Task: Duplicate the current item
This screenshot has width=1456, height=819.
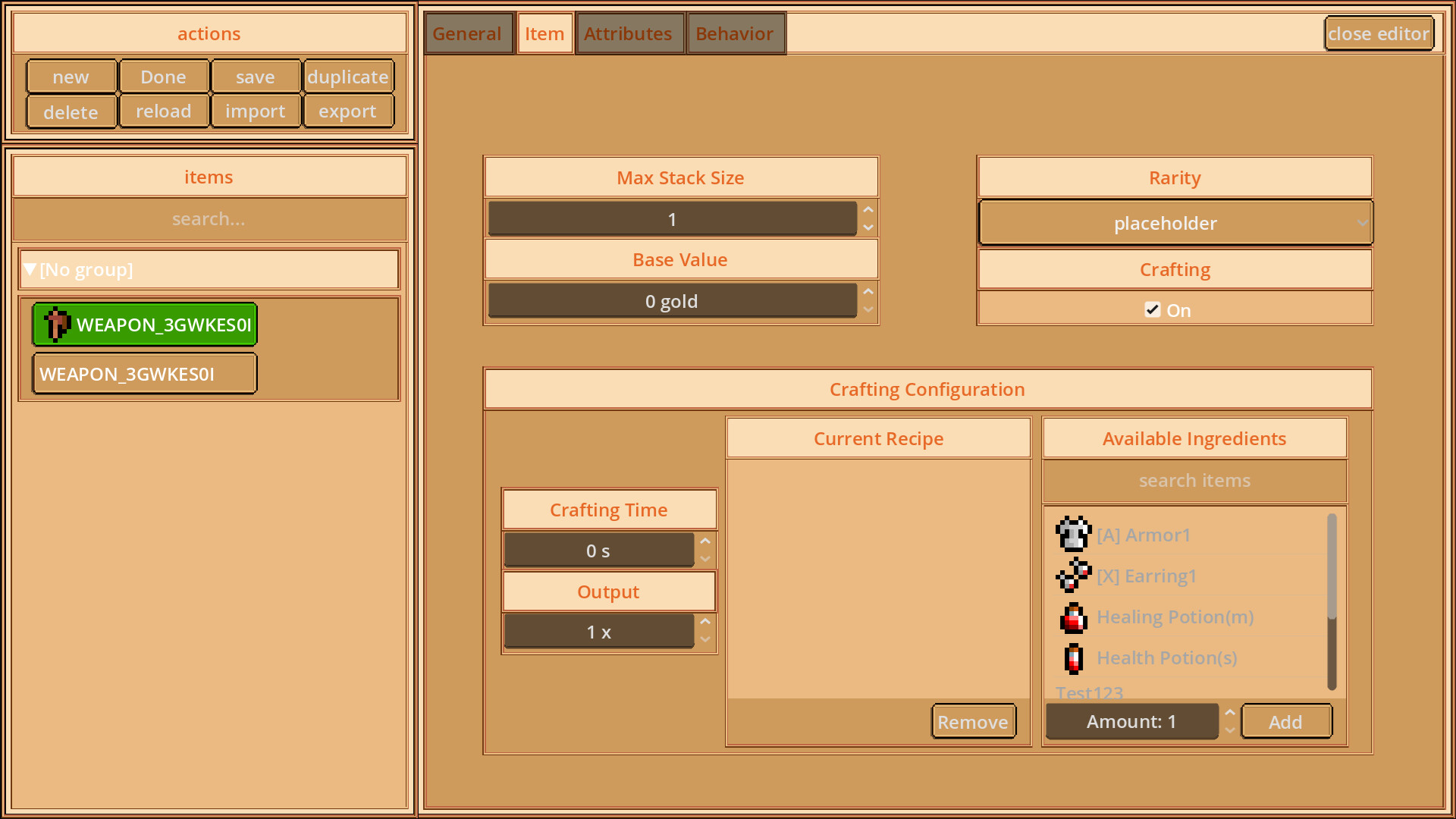Action: coord(348,76)
